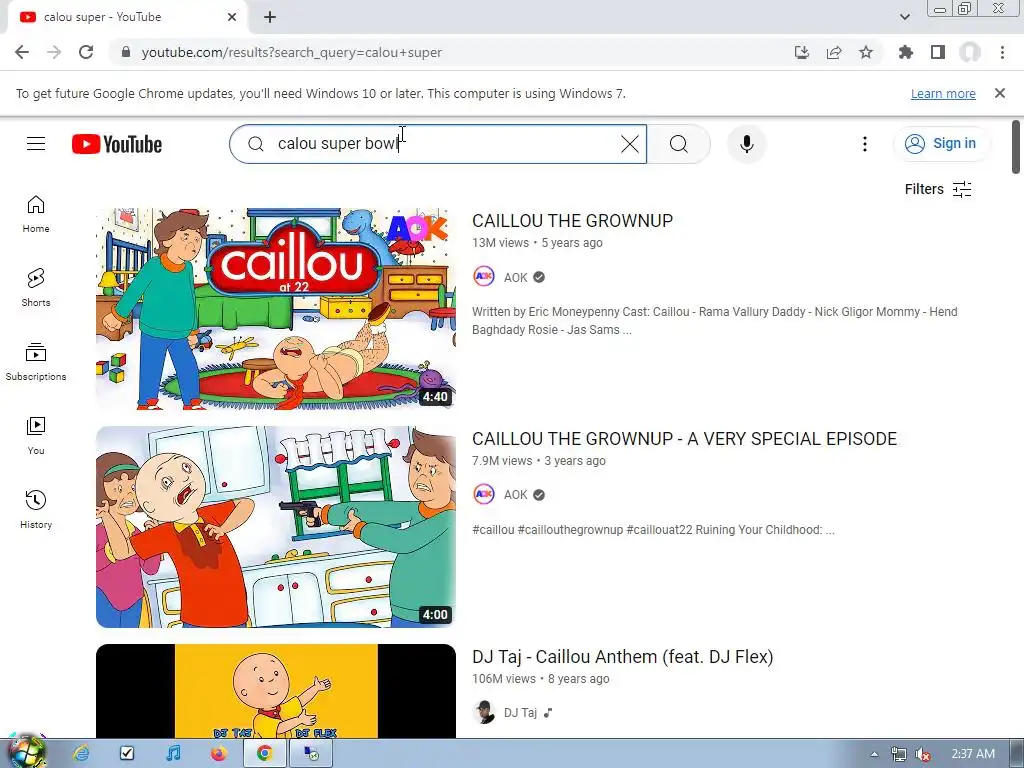Screen dimensions: 1024x768
Task: Click AOK avatar under second video
Action: (x=484, y=494)
